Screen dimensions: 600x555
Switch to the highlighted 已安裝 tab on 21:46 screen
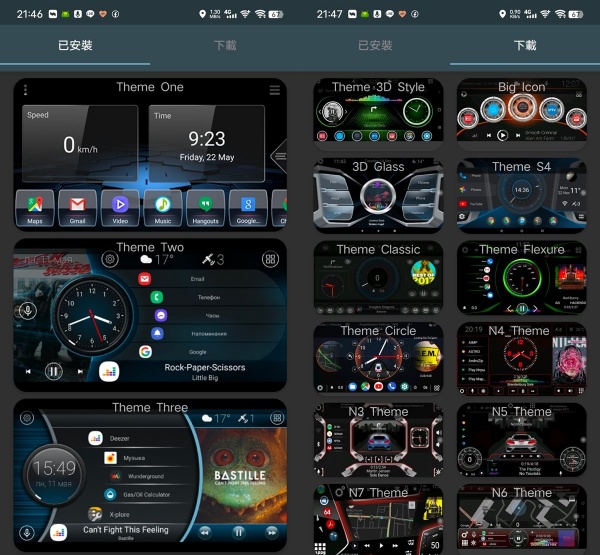(75, 45)
